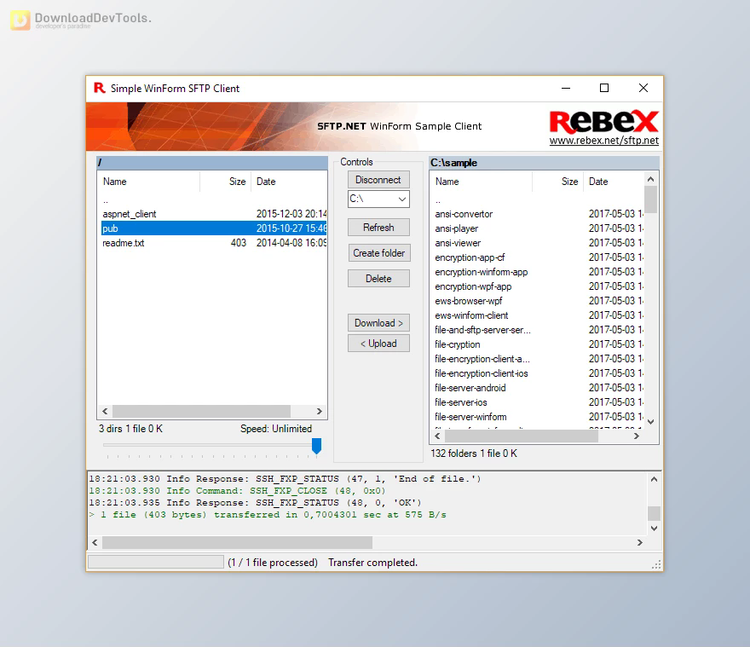Click log pane vertical scroll up arrow
The width and height of the screenshot is (750, 647).
(x=654, y=479)
